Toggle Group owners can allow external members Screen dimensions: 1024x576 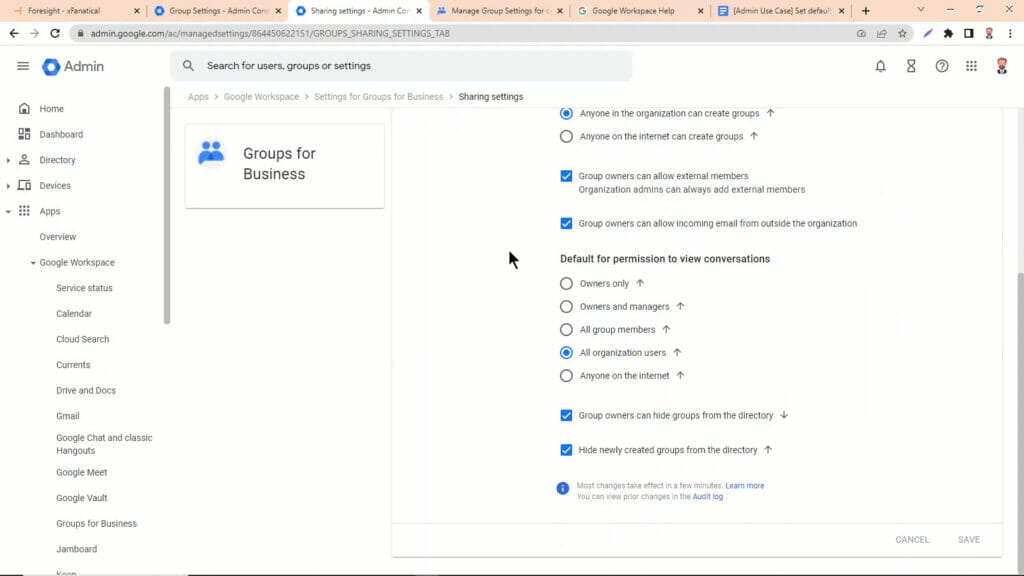pos(566,176)
